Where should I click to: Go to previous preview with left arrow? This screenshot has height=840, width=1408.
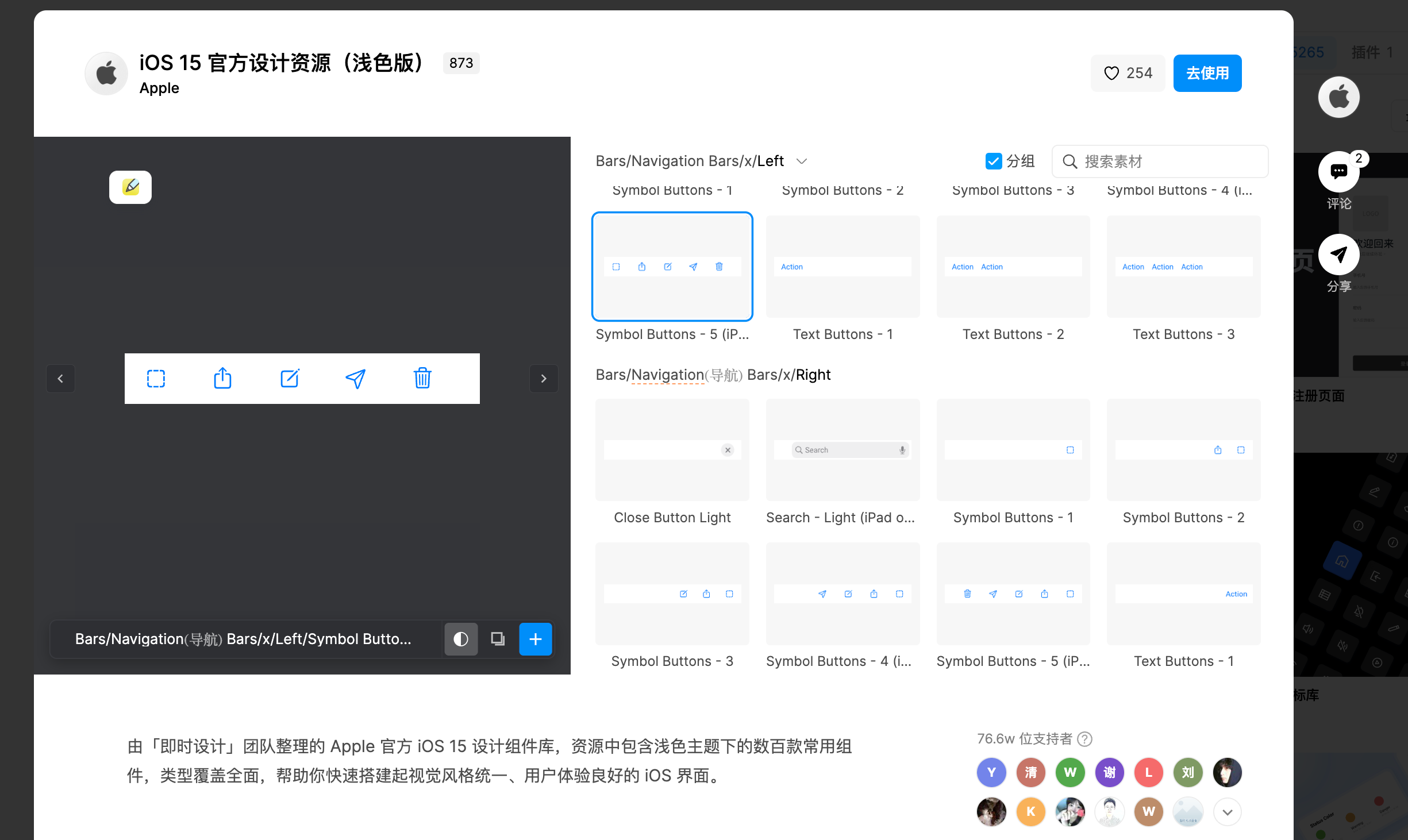60,378
